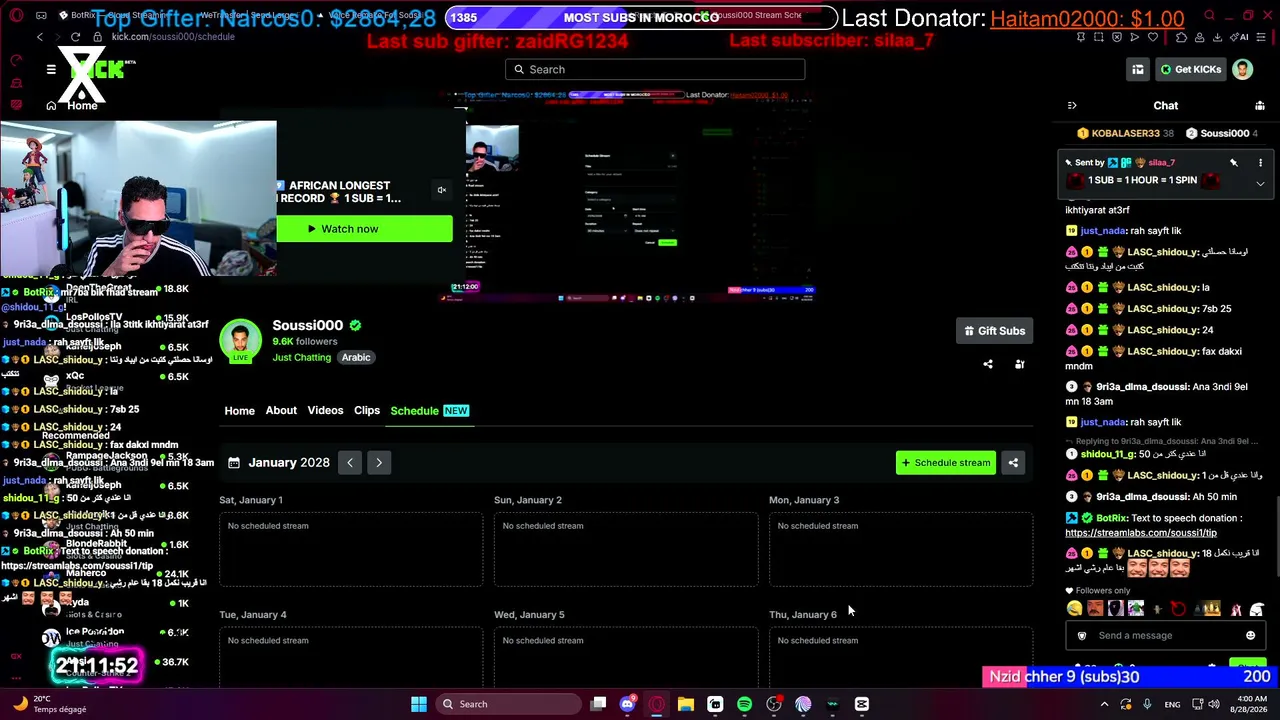Viewport: 1280px width, 720px height.
Task: Click the share icon under Gift Subs
Action: [x=988, y=364]
